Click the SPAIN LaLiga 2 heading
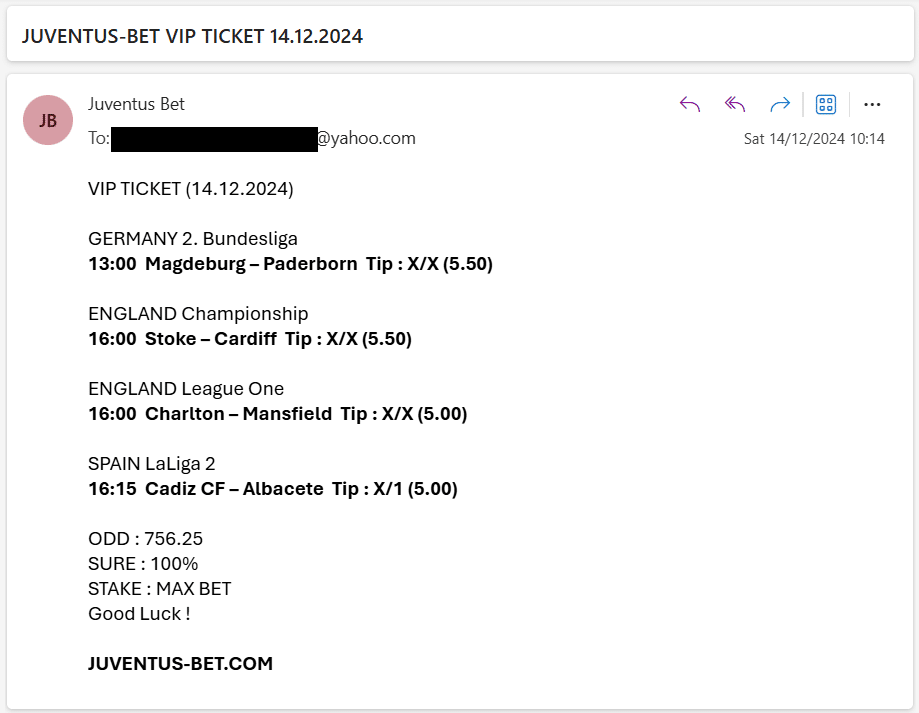 coord(152,463)
